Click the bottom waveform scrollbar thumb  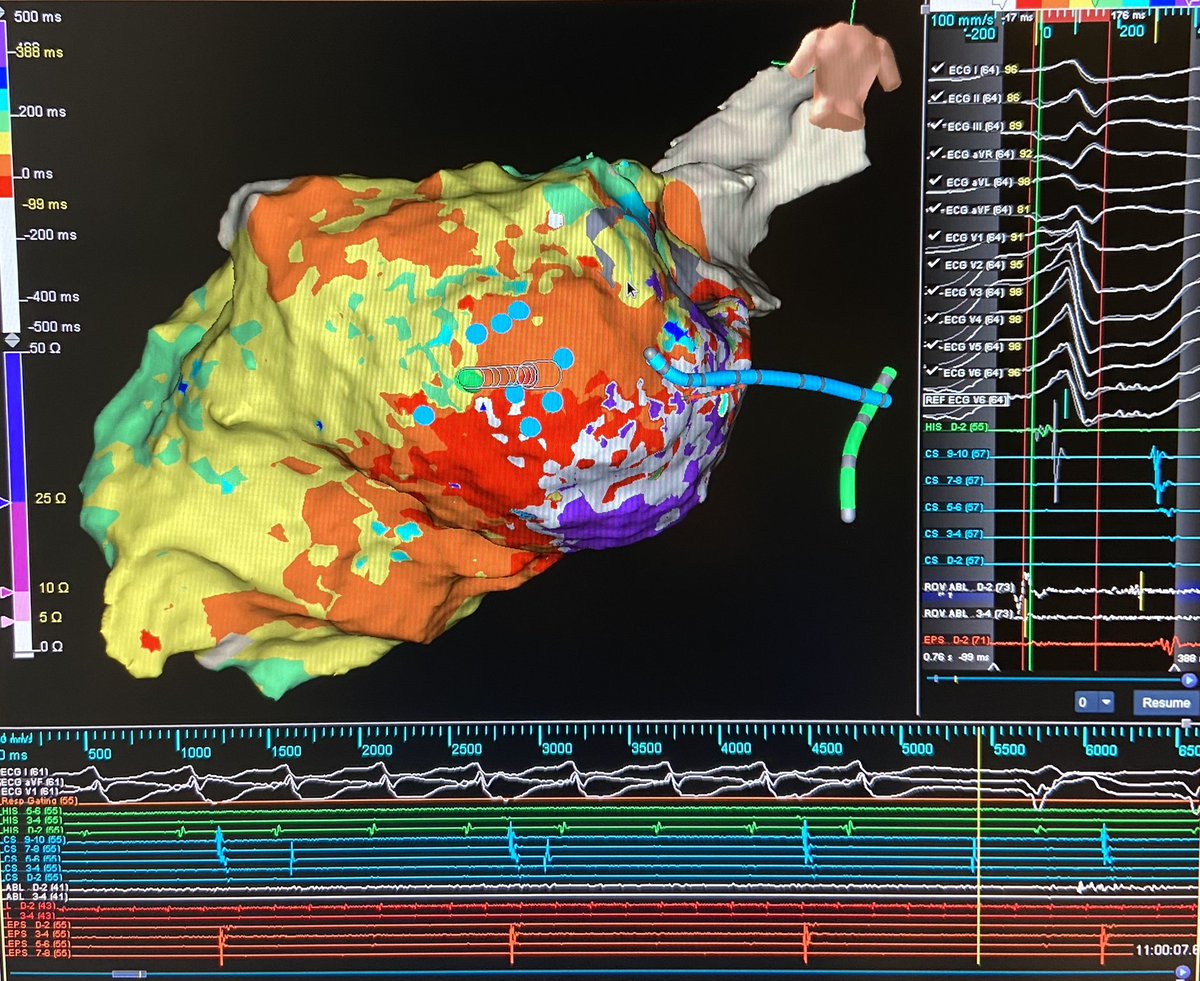tap(129, 973)
